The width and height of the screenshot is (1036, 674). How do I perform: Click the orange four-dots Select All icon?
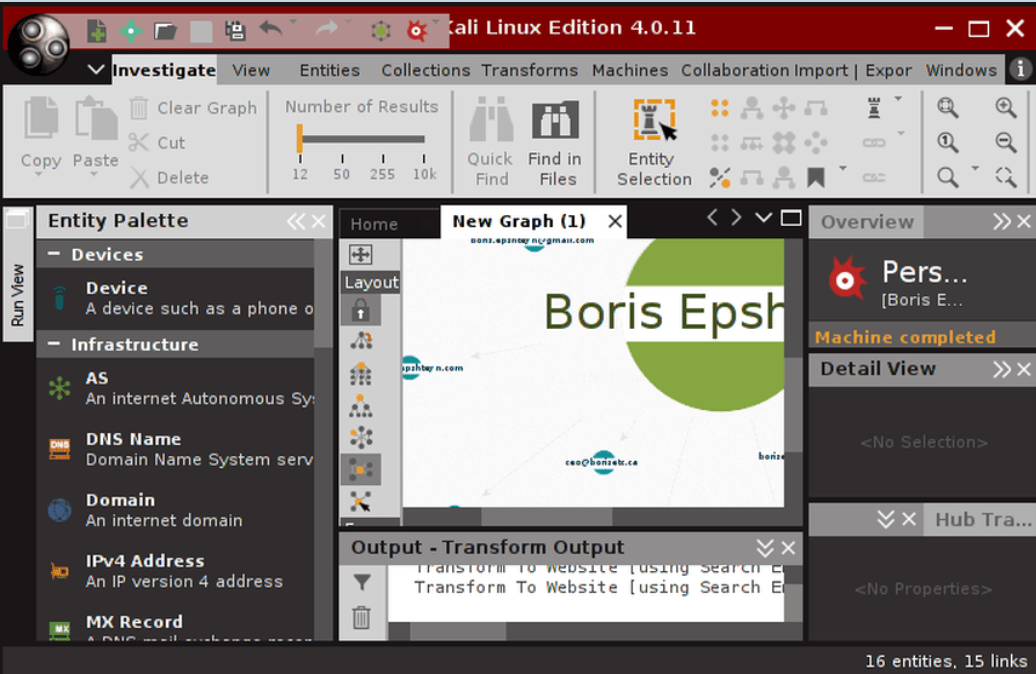click(720, 107)
